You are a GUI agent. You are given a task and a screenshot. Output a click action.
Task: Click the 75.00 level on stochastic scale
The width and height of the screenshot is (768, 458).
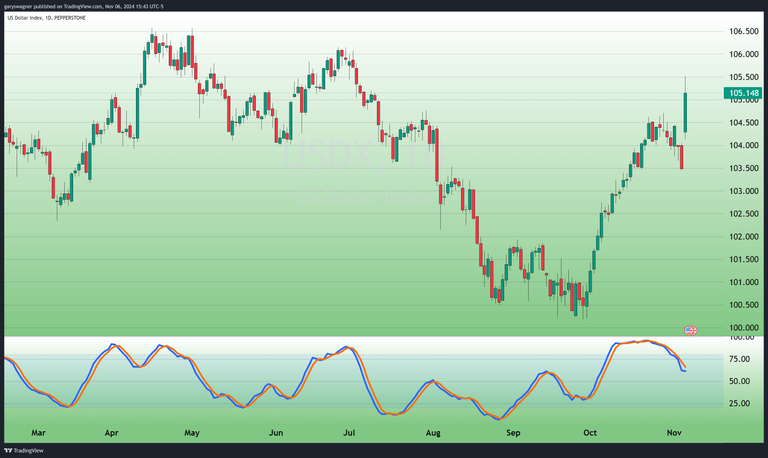point(740,358)
